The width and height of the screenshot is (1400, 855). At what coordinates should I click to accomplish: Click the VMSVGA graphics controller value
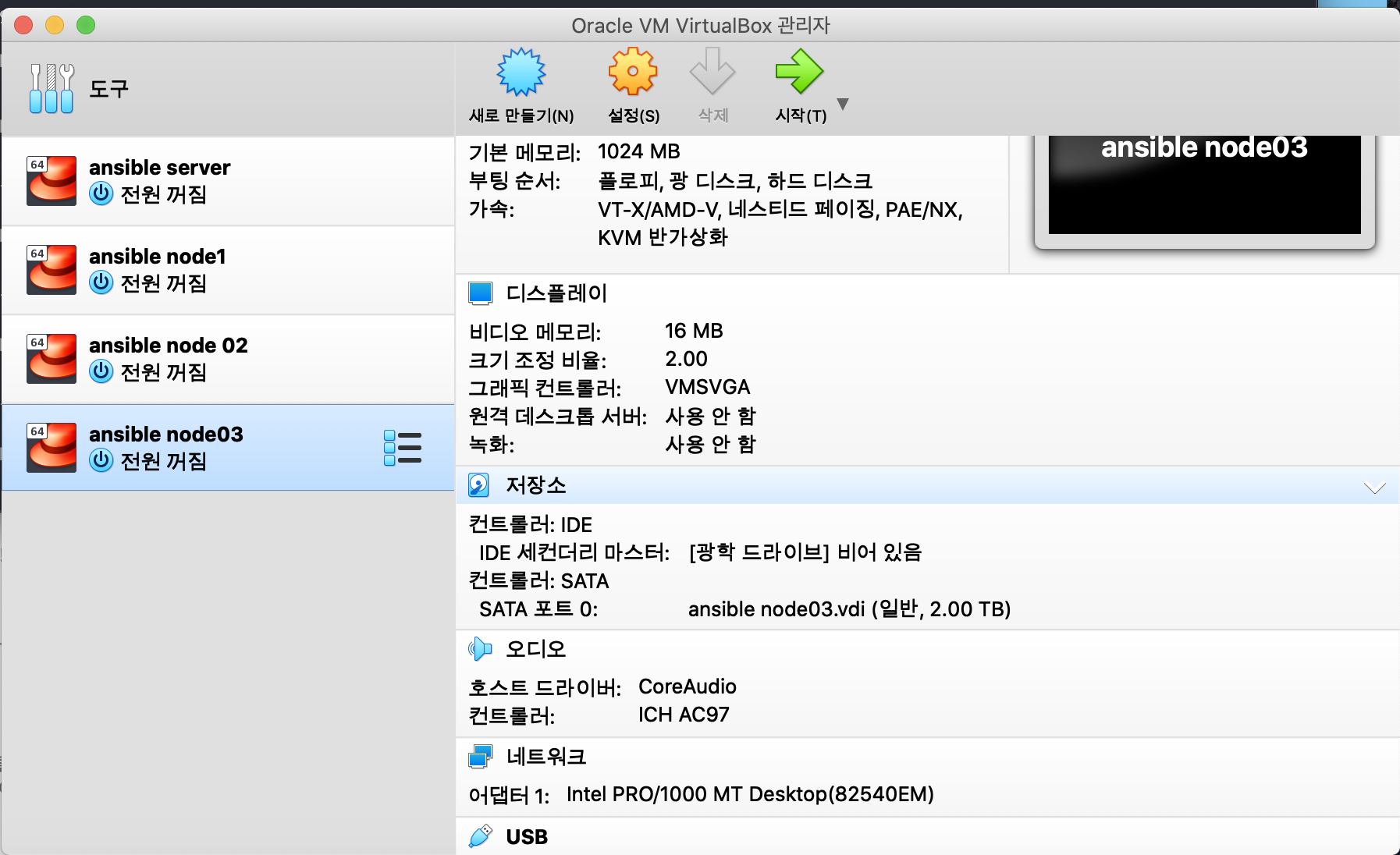[x=707, y=387]
